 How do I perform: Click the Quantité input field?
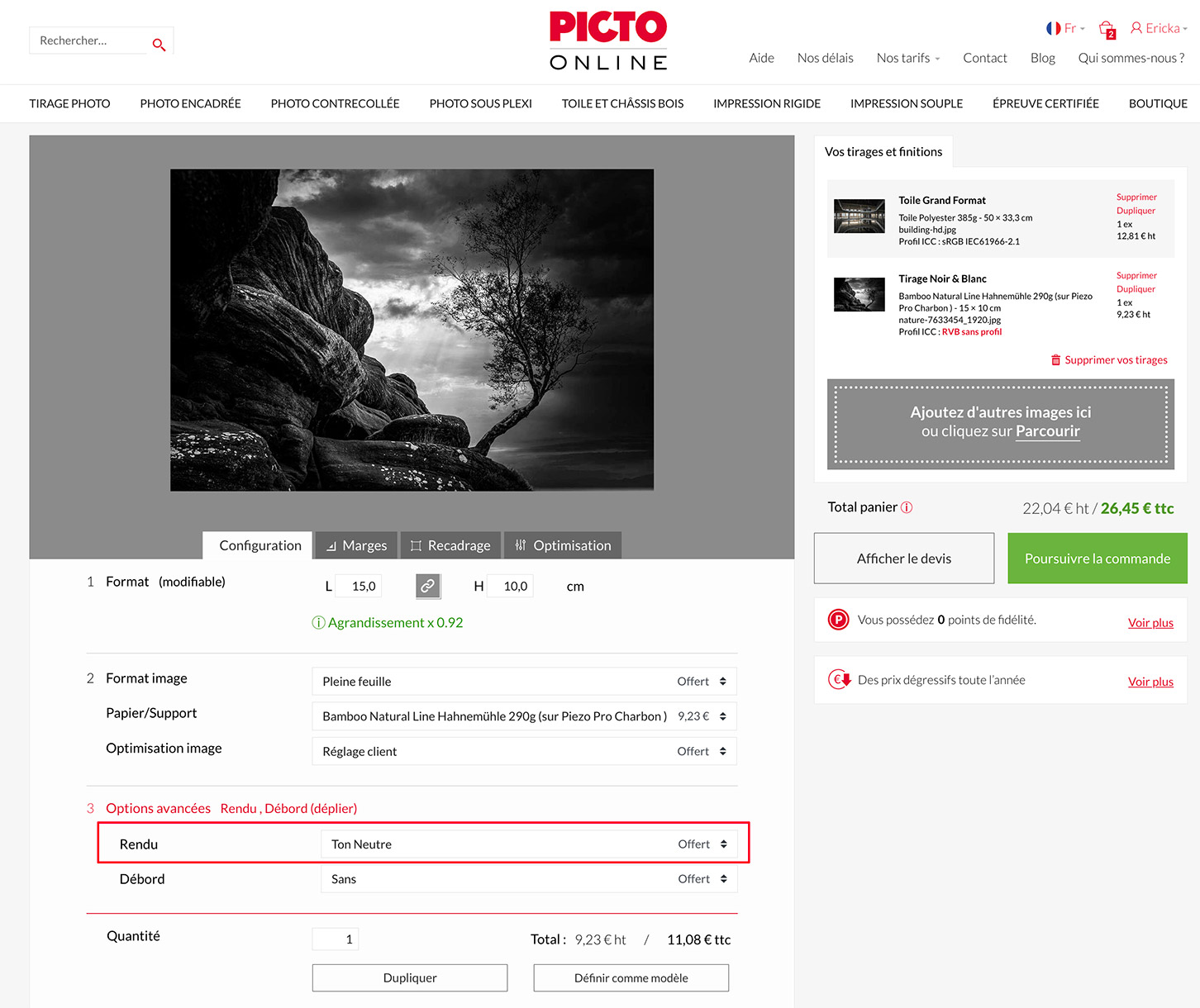336,939
